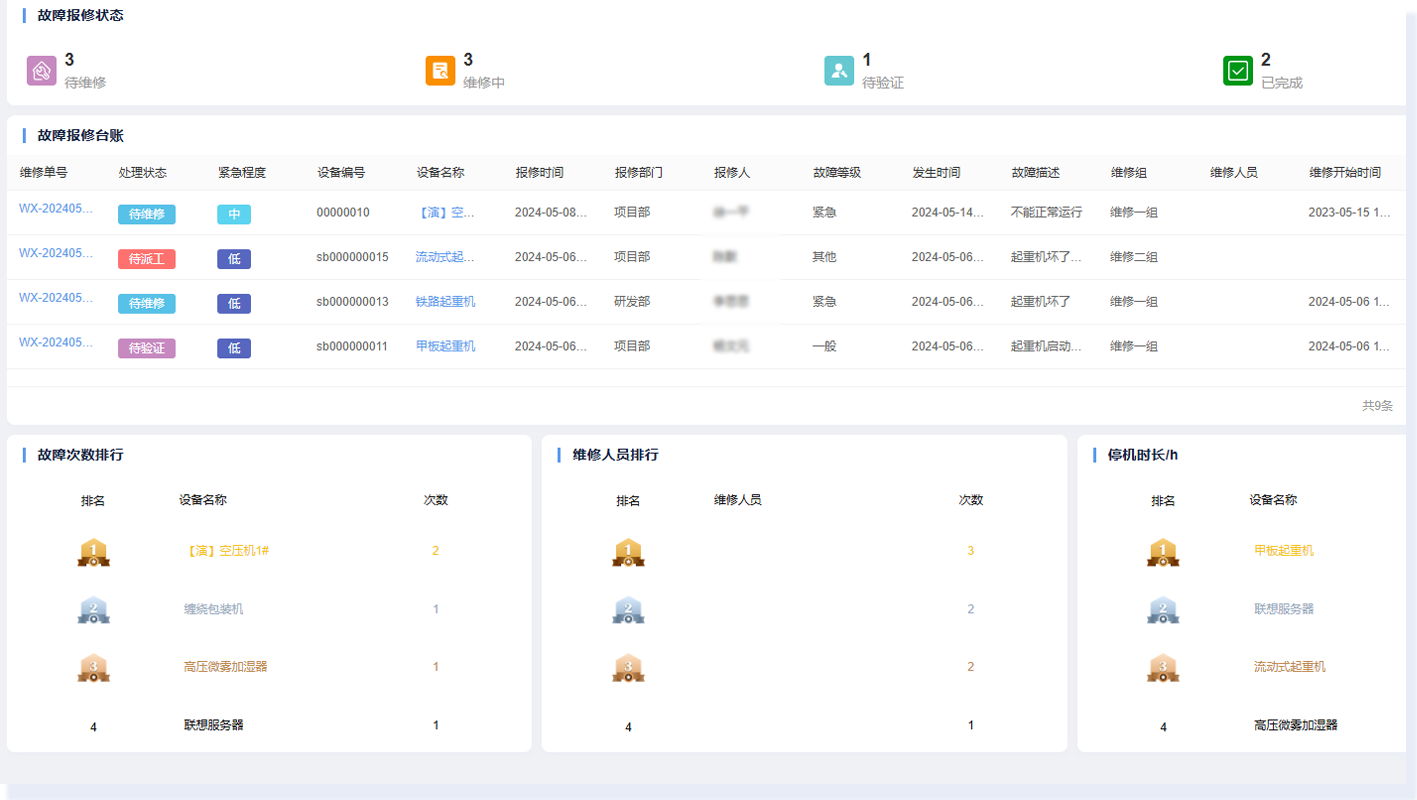Click the gold rank-1 medal in 维修人员排行
The width and height of the screenshot is (1417, 800).
click(x=628, y=552)
